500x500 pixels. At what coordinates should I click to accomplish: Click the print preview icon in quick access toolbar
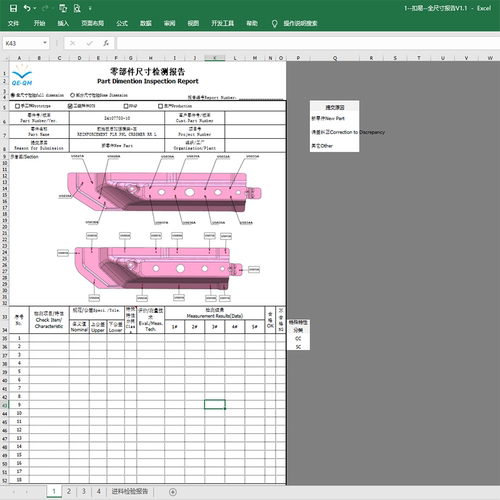pos(77,8)
